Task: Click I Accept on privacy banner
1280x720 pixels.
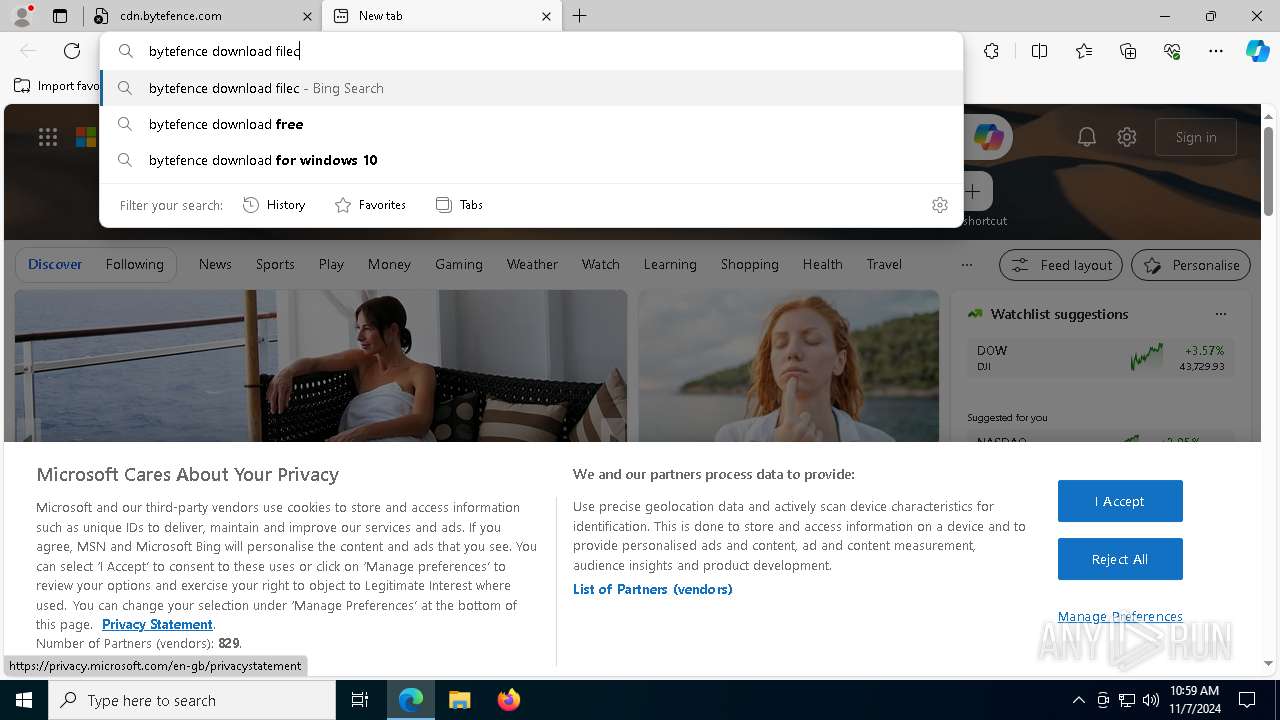Action: [1120, 501]
